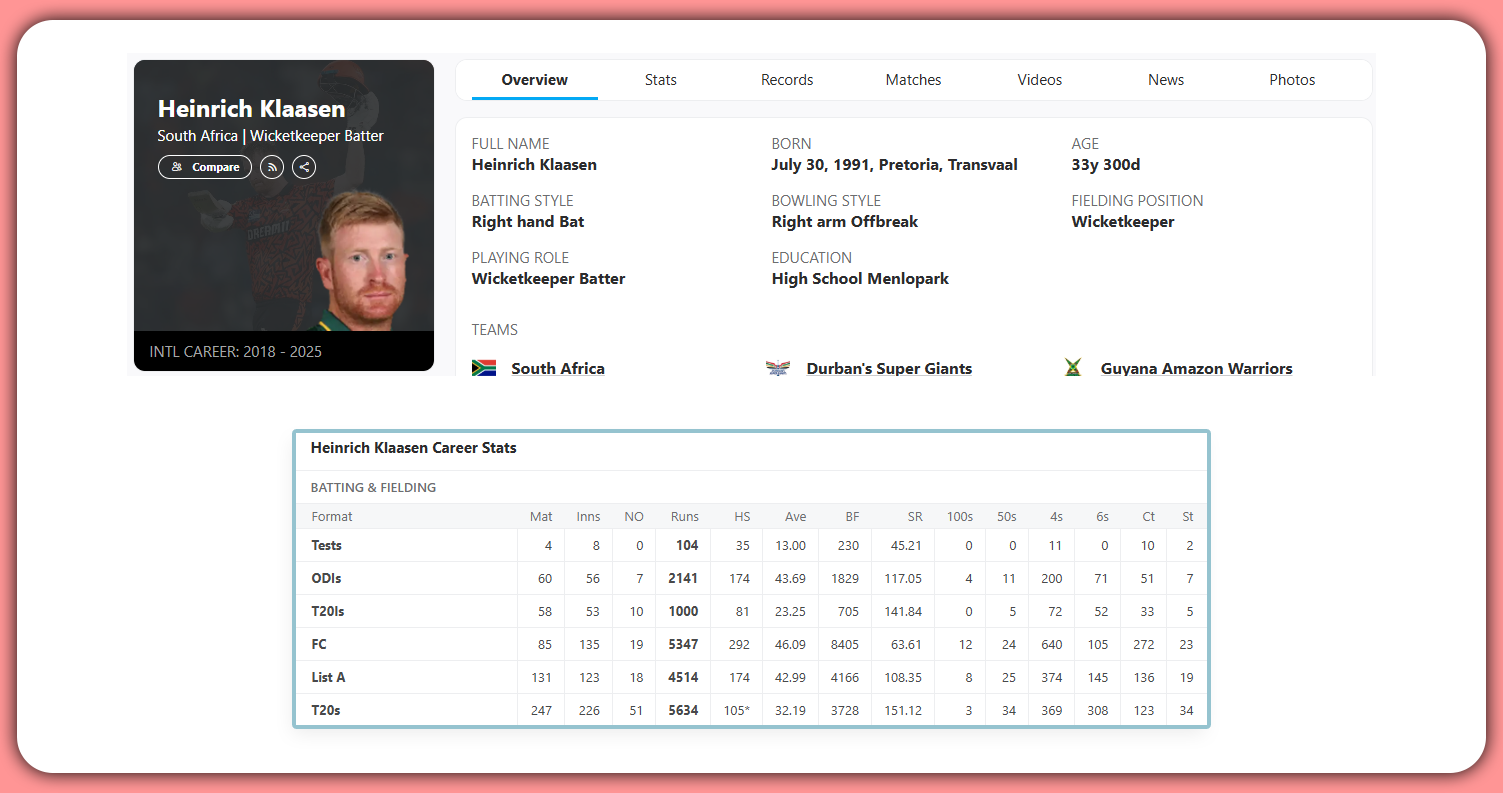
Task: Open the News tab
Action: [1166, 79]
